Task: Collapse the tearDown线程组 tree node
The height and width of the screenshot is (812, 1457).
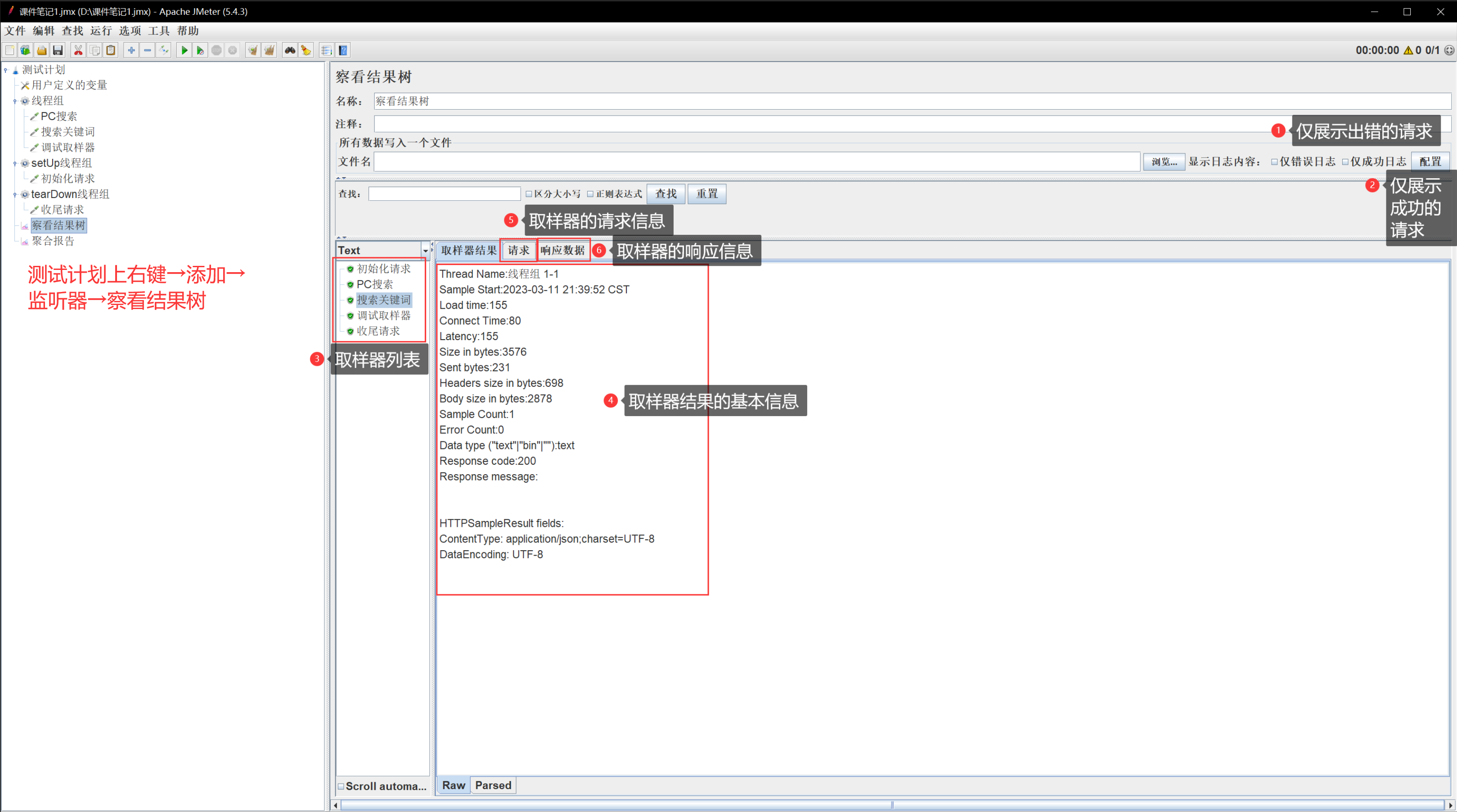Action: click(15, 194)
